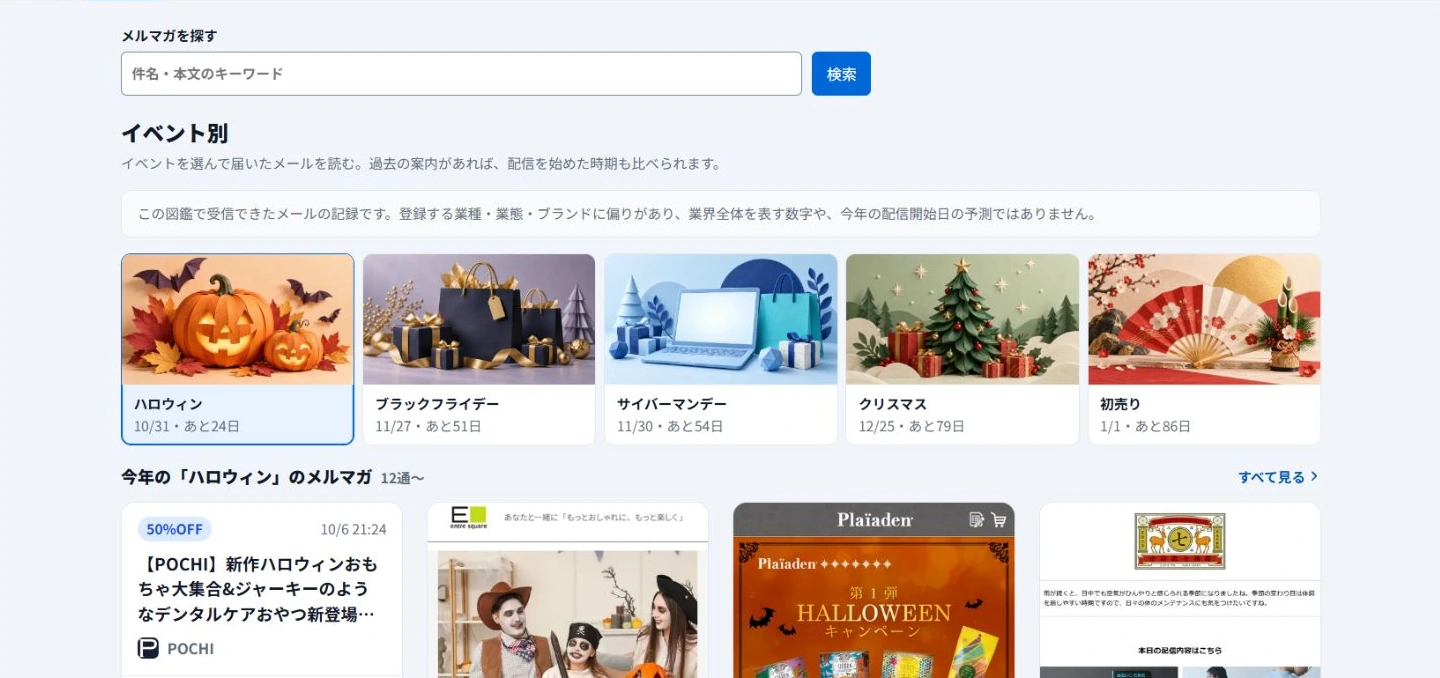Viewport: 1440px width, 678px height.
Task: Open the POCHI Halloween toy newsletter title
Action: tap(256, 589)
